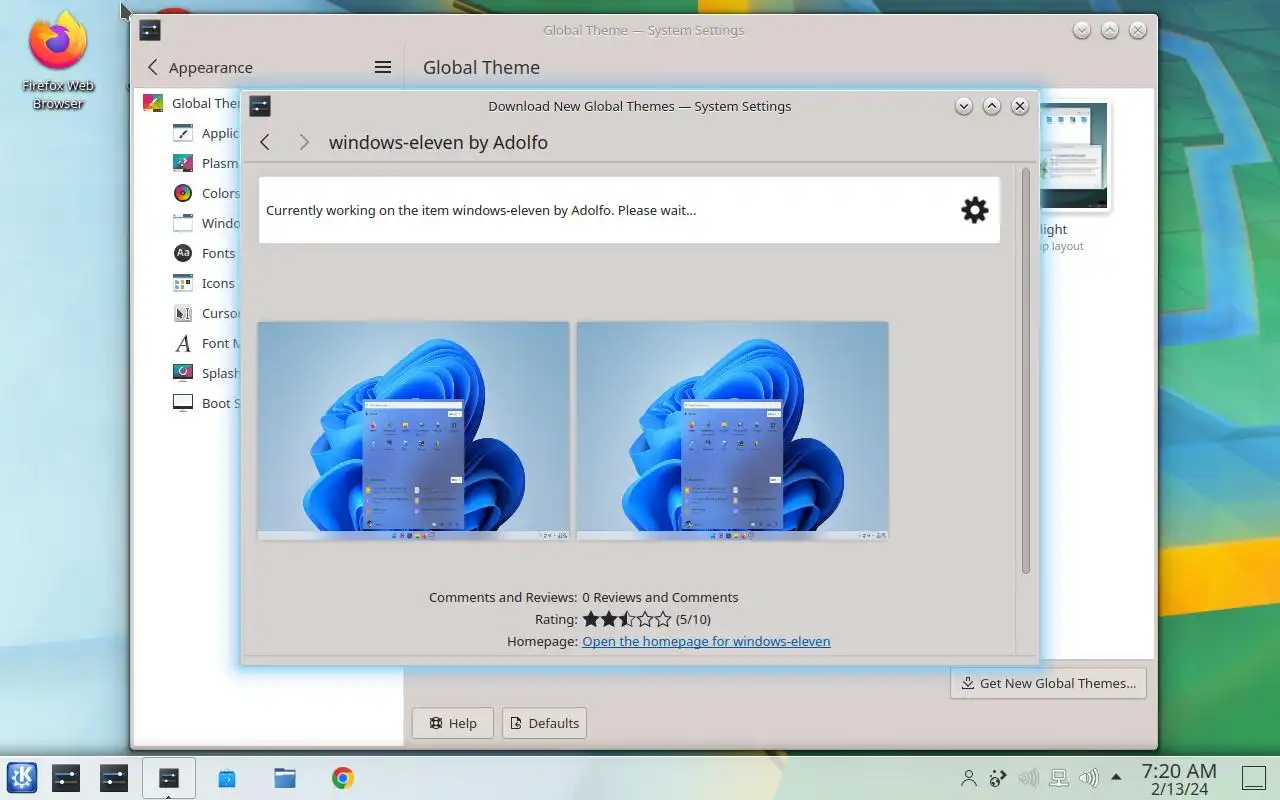Minimize the Global Theme System Settings window
The width and height of the screenshot is (1280, 800).
(1082, 30)
